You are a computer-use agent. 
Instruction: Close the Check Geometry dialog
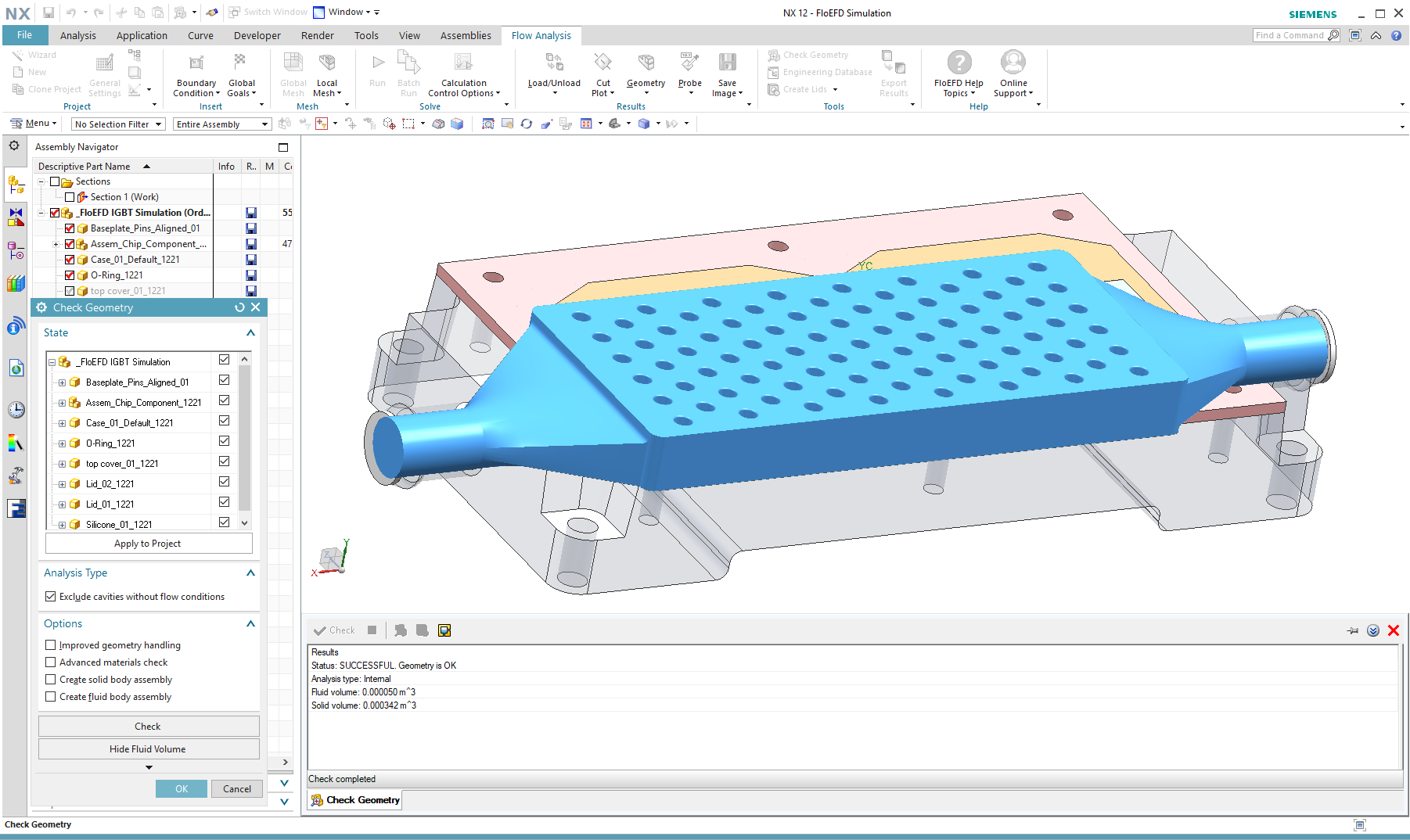(256, 307)
